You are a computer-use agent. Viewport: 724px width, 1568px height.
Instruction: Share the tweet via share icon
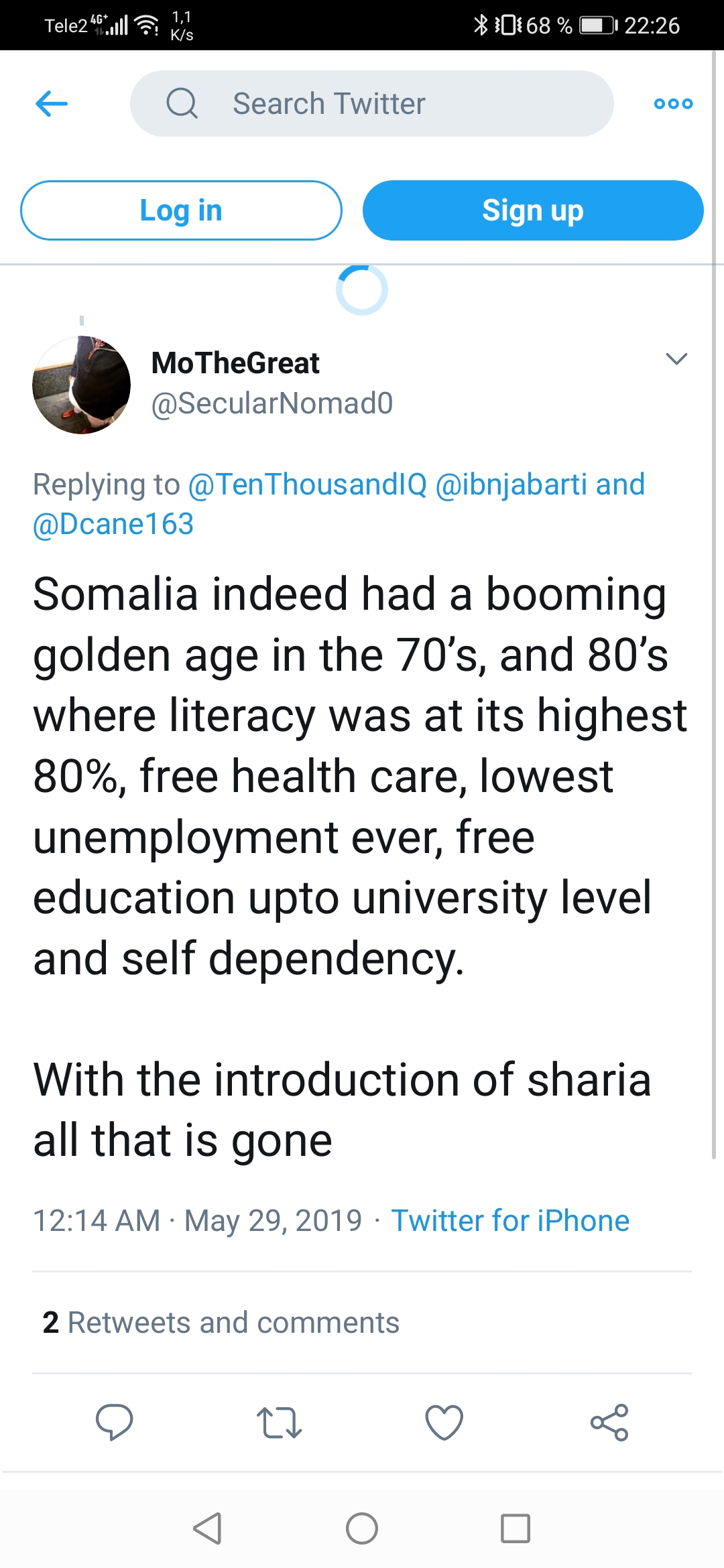[x=609, y=1422]
